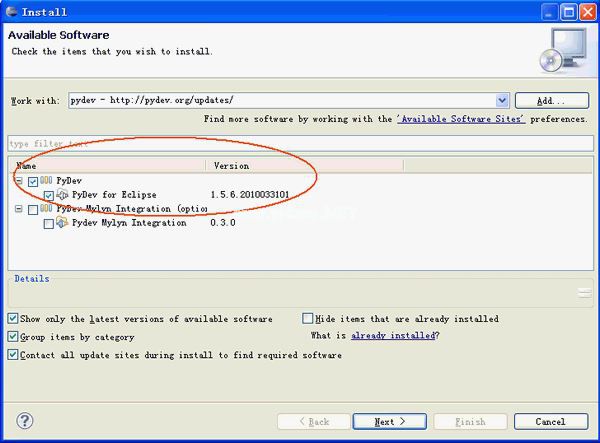The width and height of the screenshot is (600, 443).
Task: Uncheck the PyDev for Eclipse checkbox
Action: click(49, 195)
